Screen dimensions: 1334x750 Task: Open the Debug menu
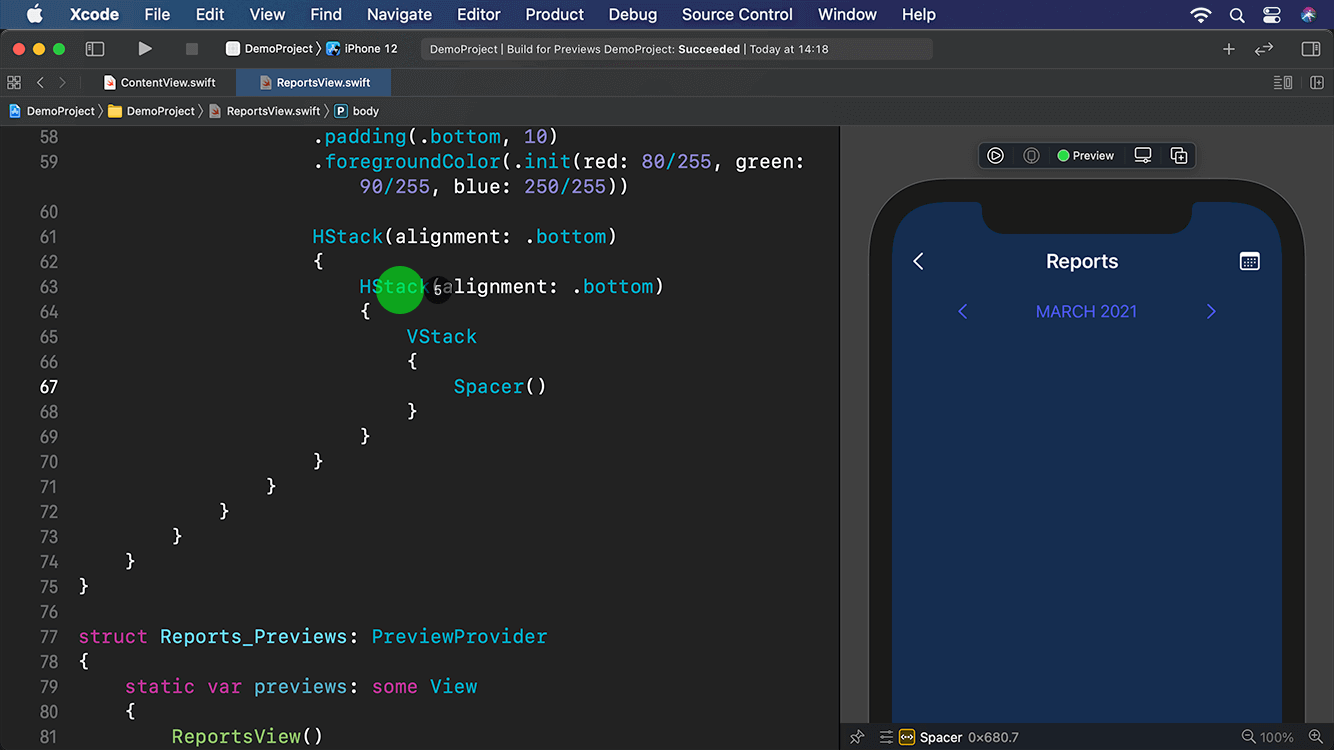pyautogui.click(x=633, y=14)
